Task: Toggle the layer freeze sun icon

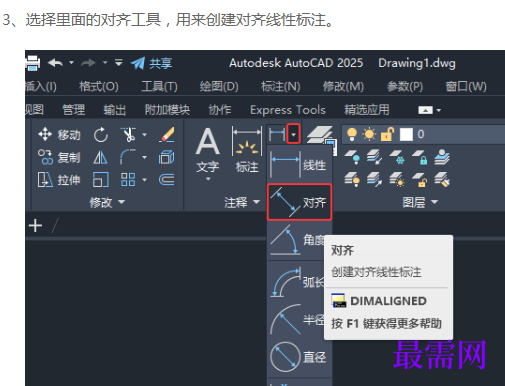Action: 369,134
